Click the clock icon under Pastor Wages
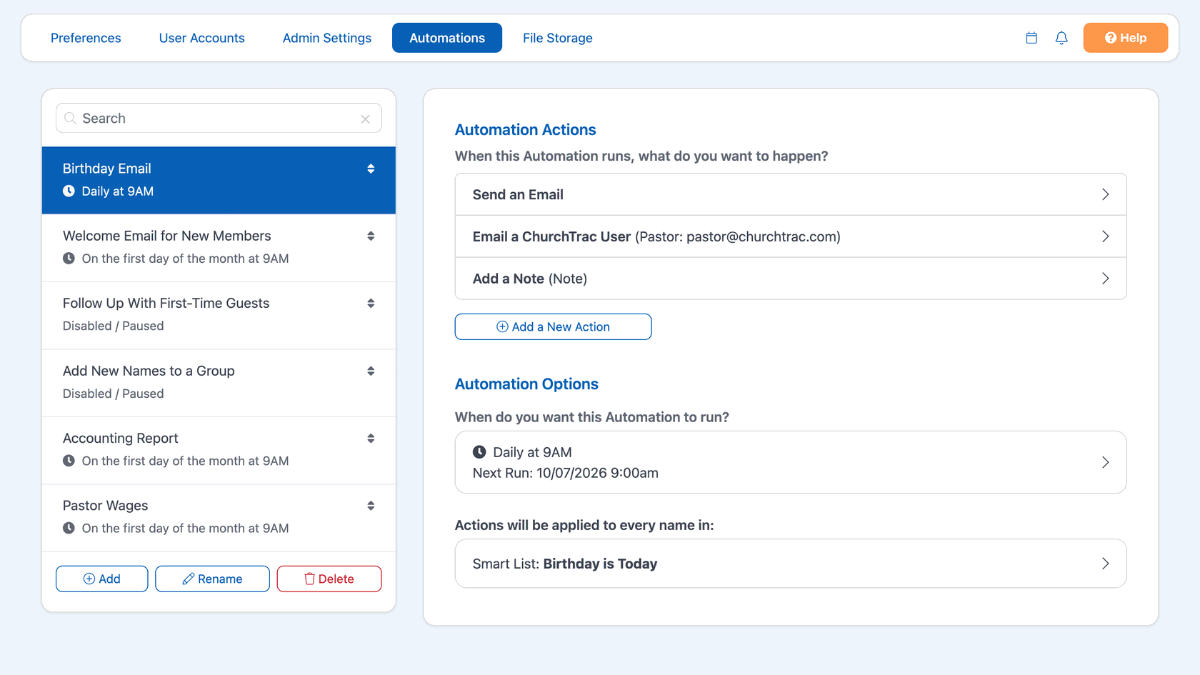This screenshot has height=675, width=1200. pyautogui.click(x=69, y=528)
